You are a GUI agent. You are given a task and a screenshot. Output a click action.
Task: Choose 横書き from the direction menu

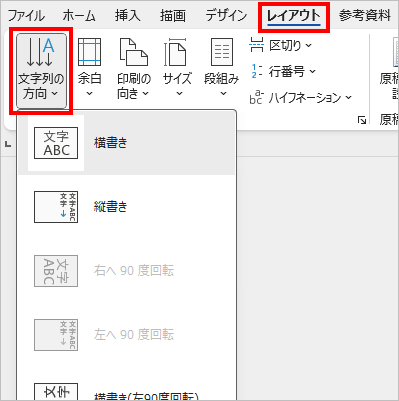click(126, 143)
